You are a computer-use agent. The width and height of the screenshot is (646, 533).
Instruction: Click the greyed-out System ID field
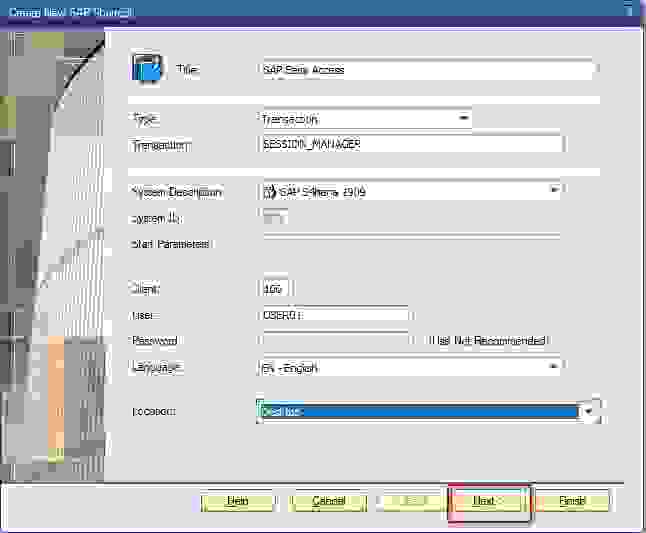(273, 218)
